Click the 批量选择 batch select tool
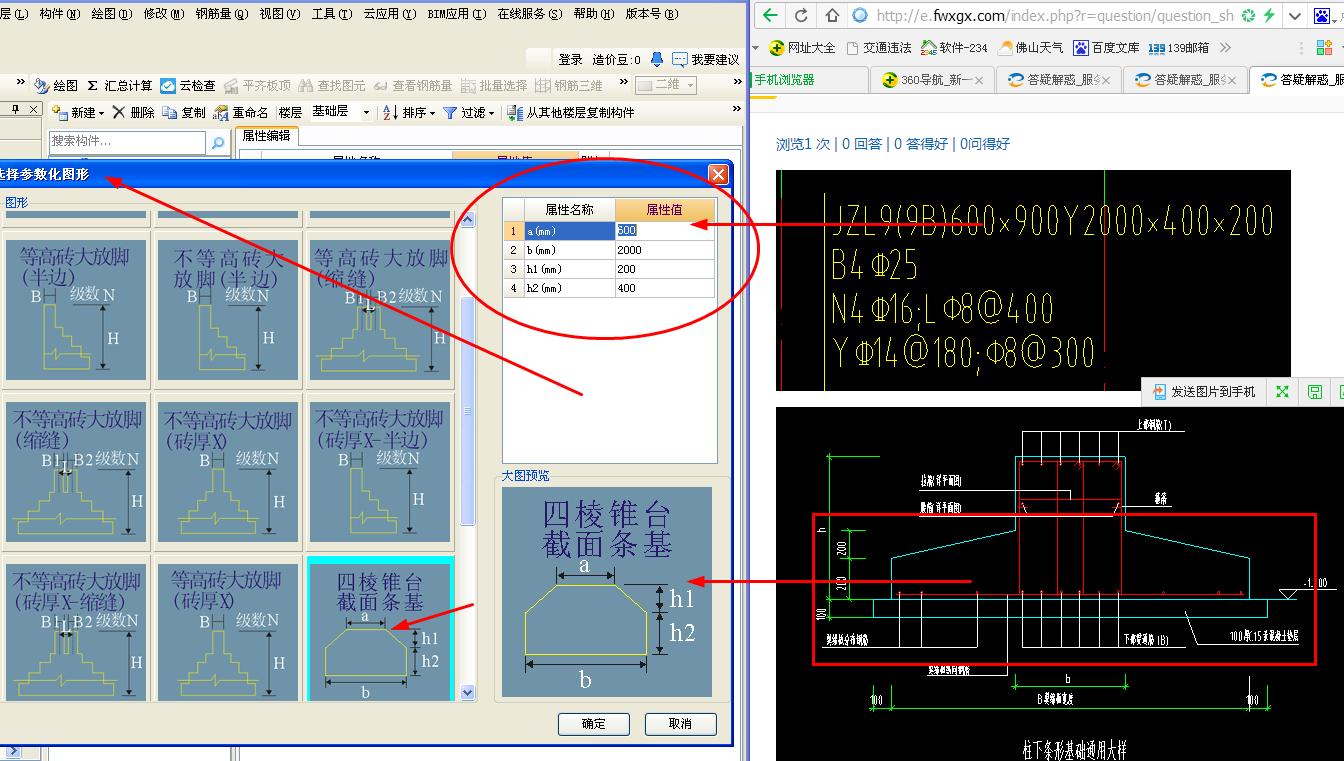Image resolution: width=1344 pixels, height=761 pixels. point(495,86)
